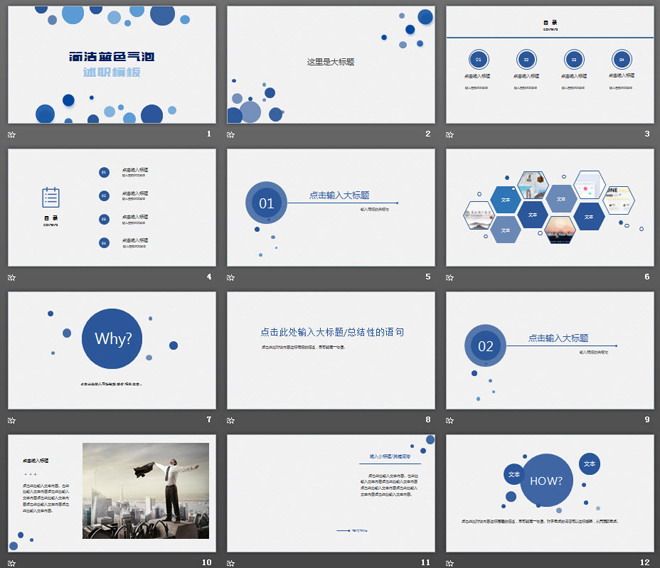Click the animation star icon under slide 7

tap(12, 420)
